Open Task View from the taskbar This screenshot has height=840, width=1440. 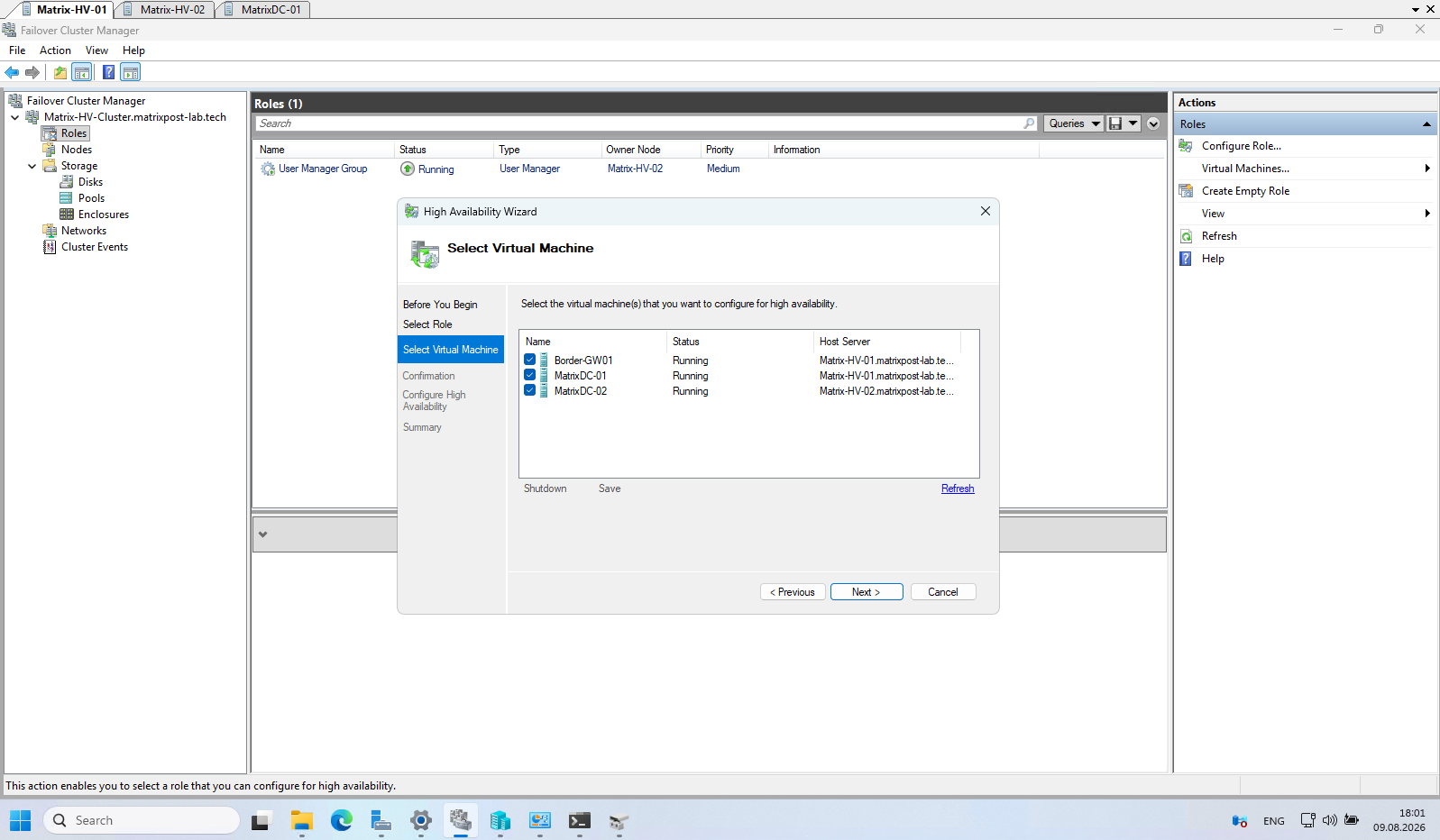point(261,820)
